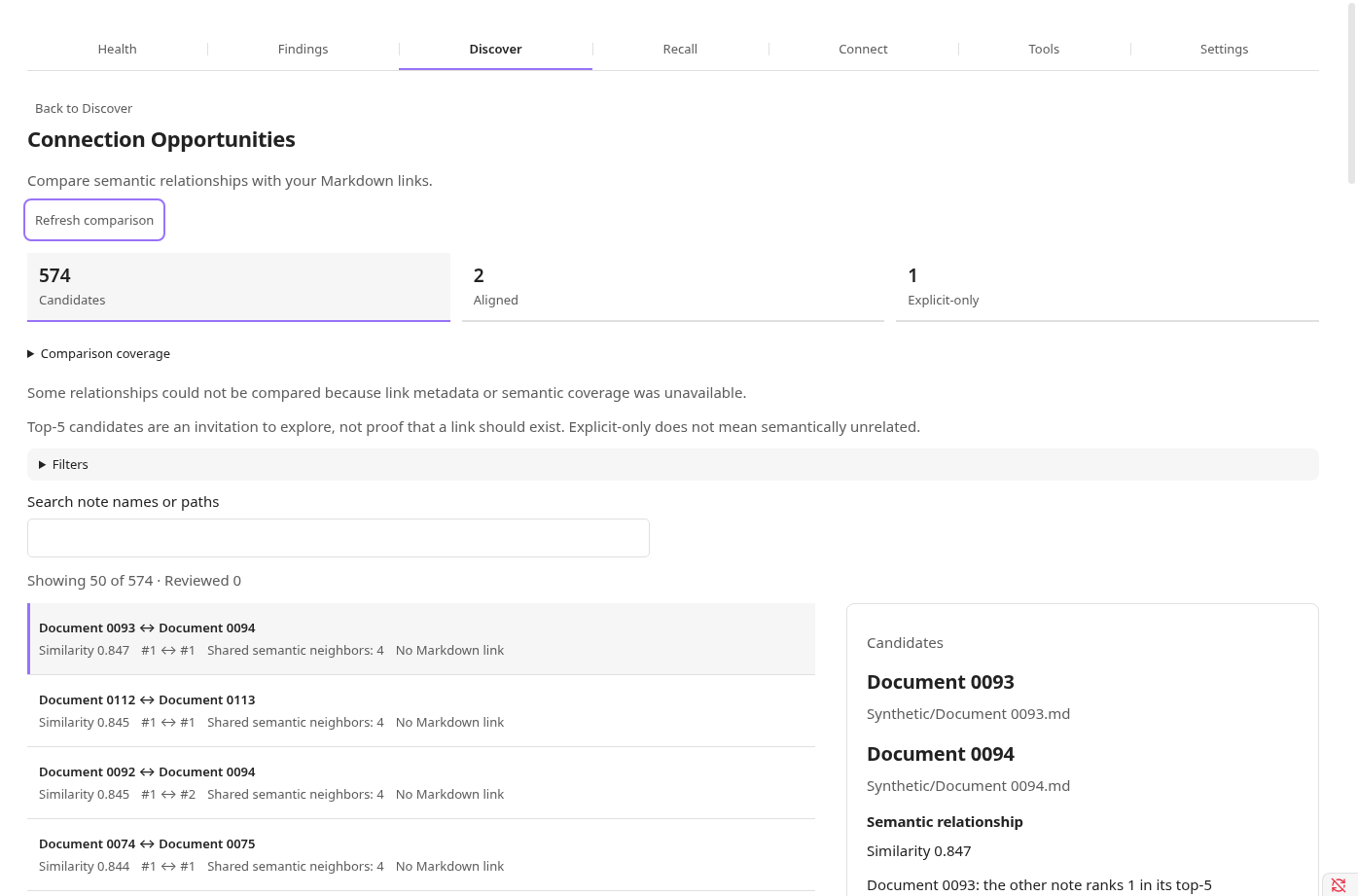Expand Comparison coverage details
This screenshot has height=896, width=1358.
tap(99, 353)
